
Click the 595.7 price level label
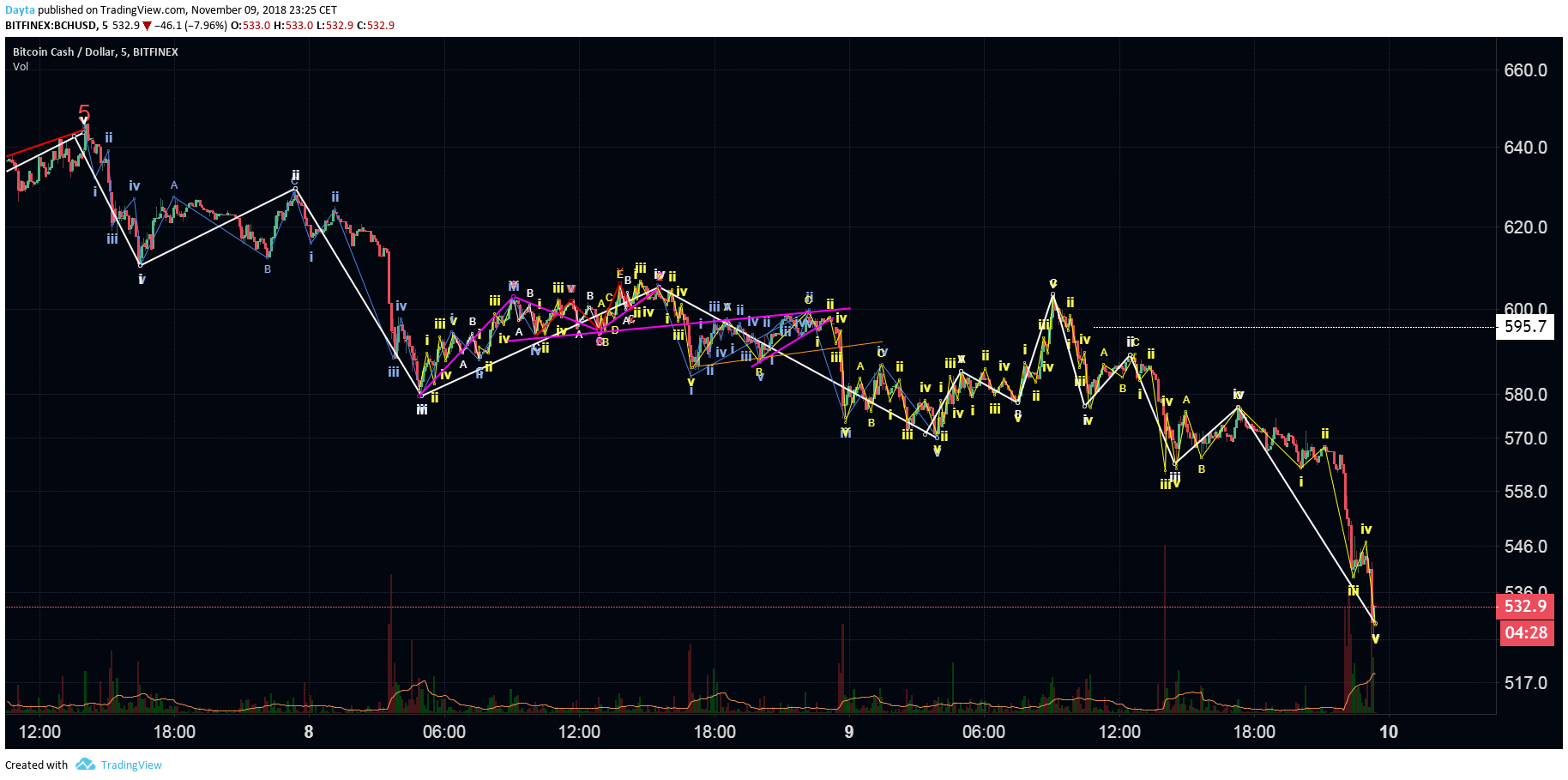(x=1525, y=327)
